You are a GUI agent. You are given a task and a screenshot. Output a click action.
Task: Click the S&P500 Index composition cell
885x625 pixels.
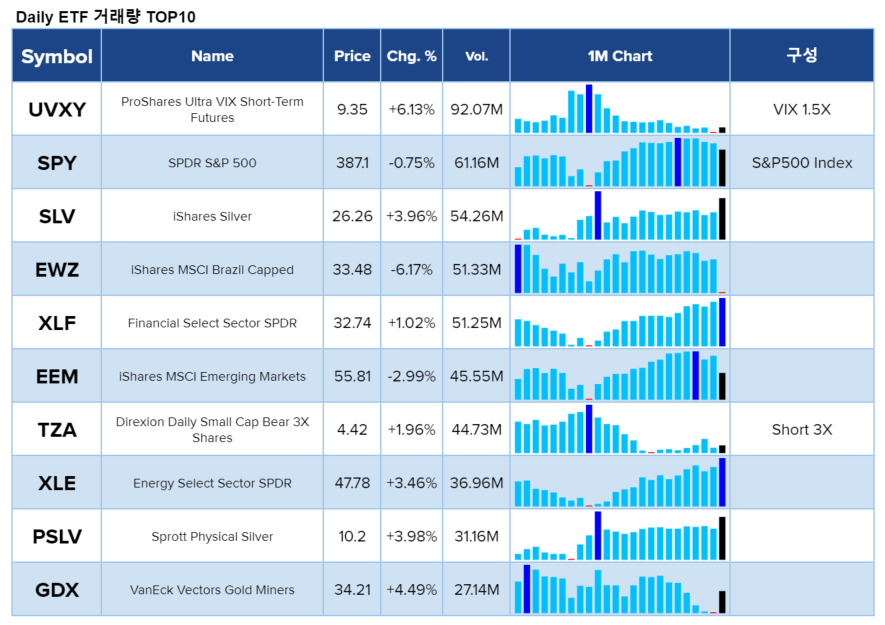pyautogui.click(x=802, y=163)
